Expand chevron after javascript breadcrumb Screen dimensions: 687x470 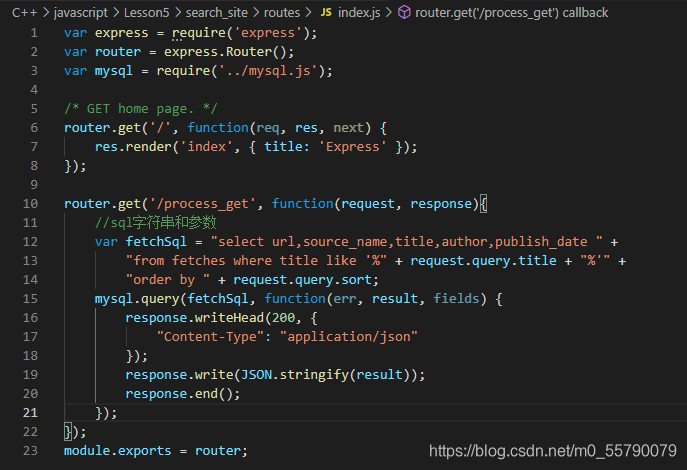[116, 13]
